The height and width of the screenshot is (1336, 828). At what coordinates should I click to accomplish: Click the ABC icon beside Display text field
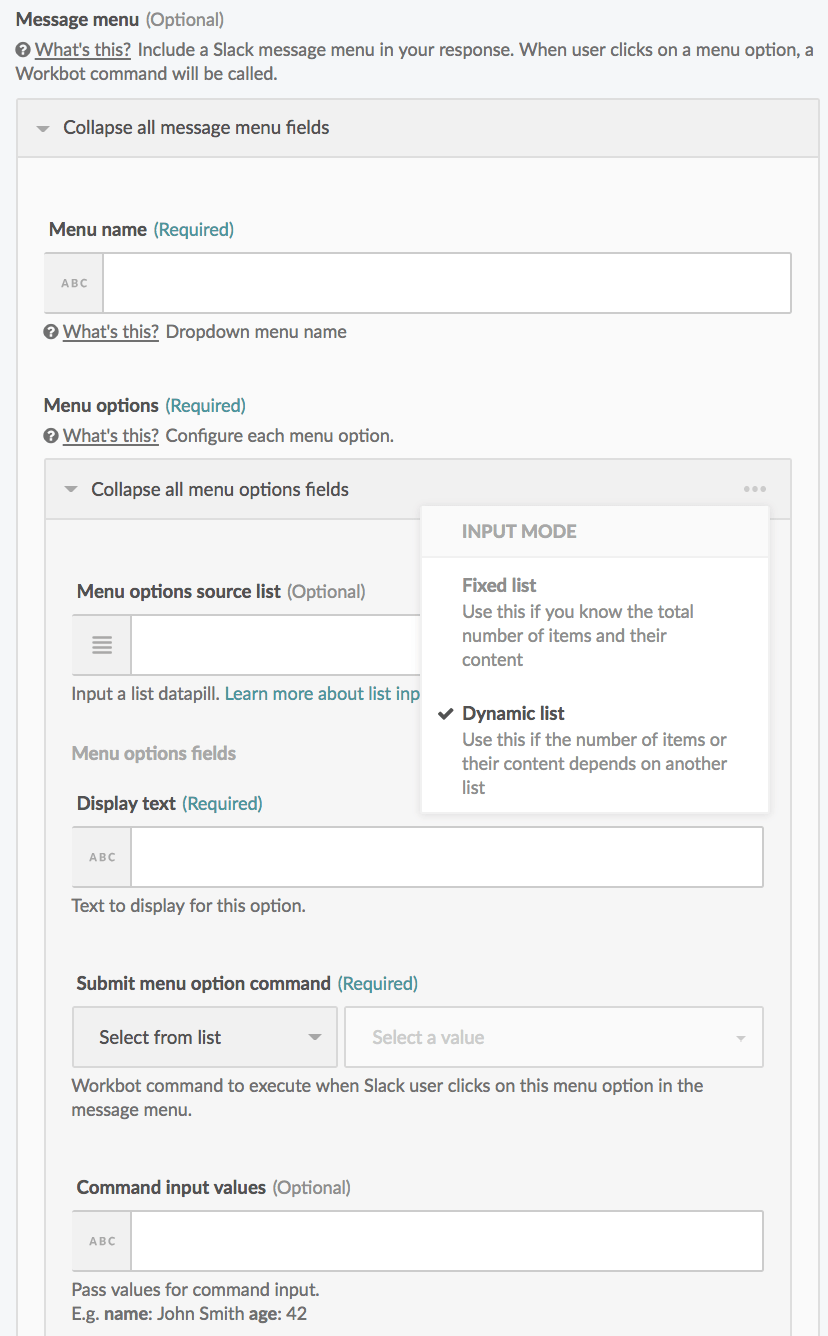click(102, 857)
